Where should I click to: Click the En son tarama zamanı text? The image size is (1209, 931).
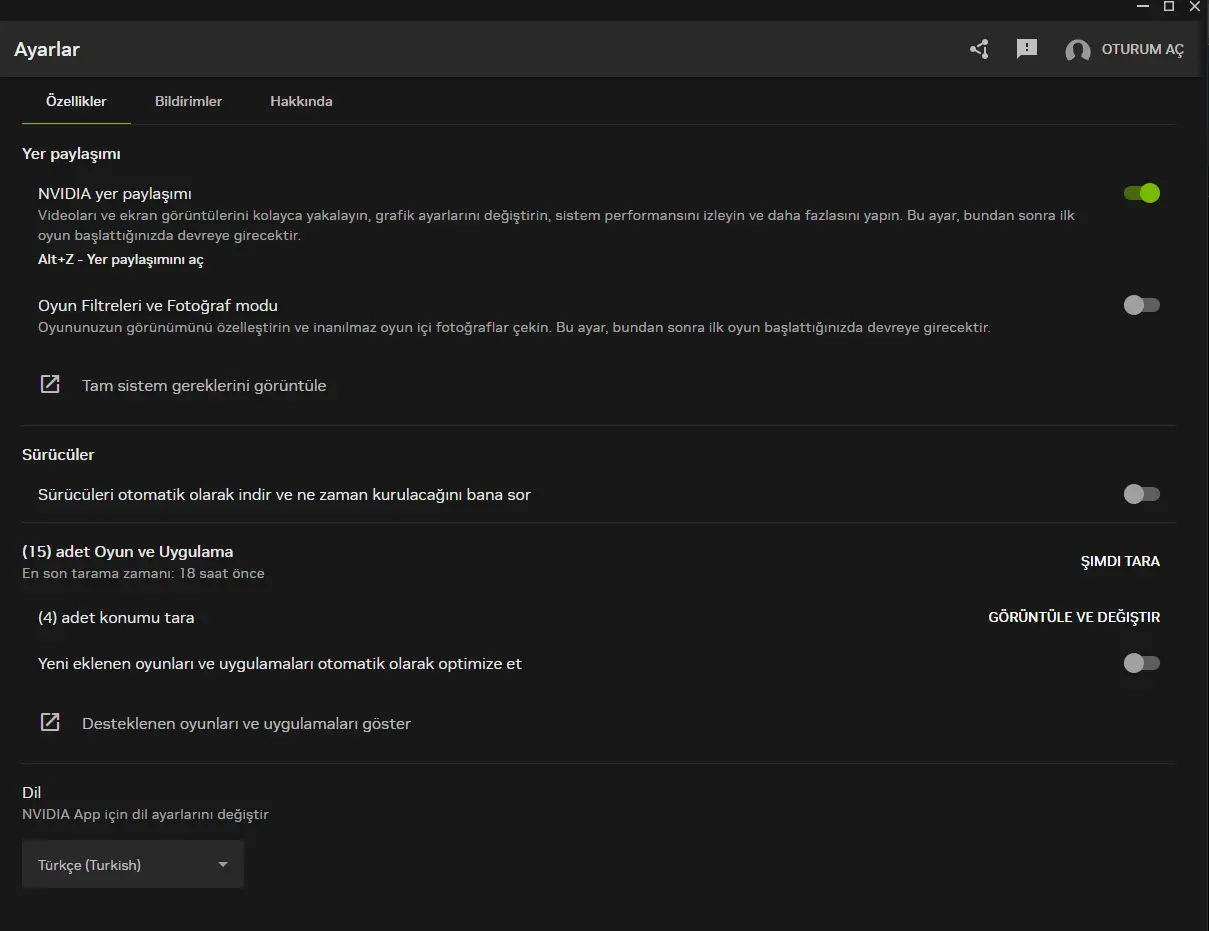click(x=143, y=573)
